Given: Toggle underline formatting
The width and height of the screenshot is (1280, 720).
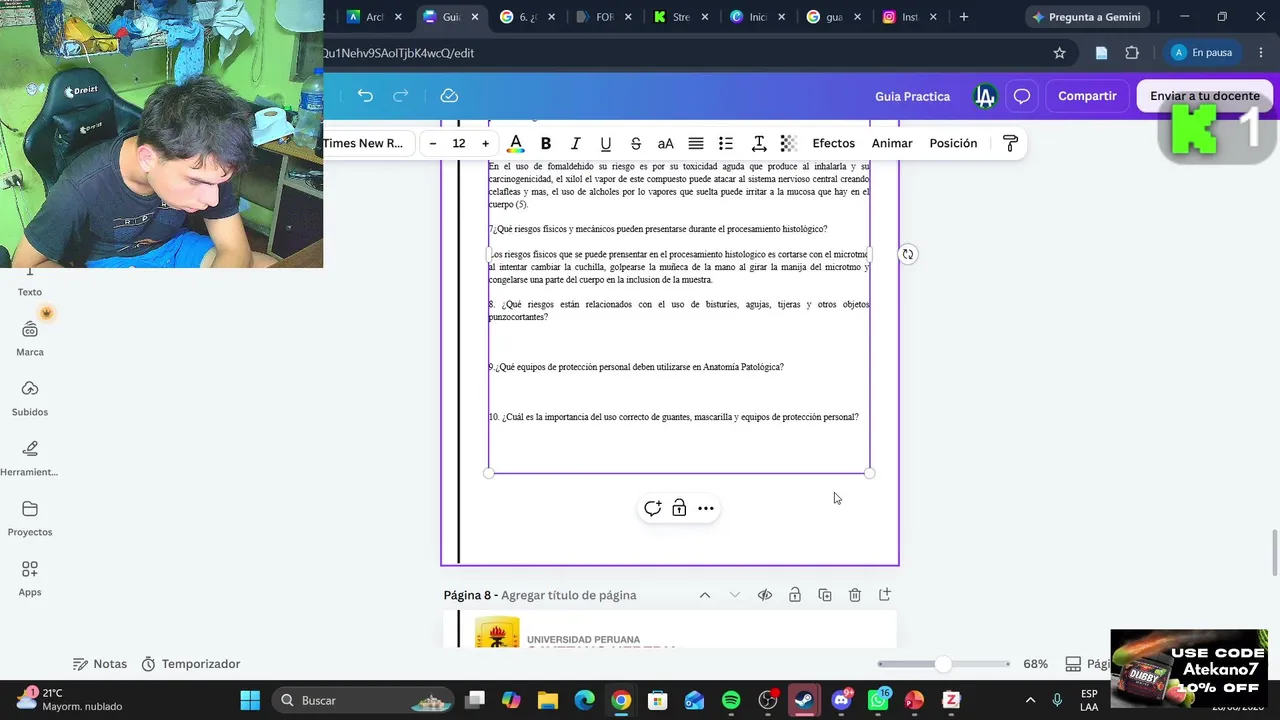Looking at the screenshot, I should (x=605, y=143).
